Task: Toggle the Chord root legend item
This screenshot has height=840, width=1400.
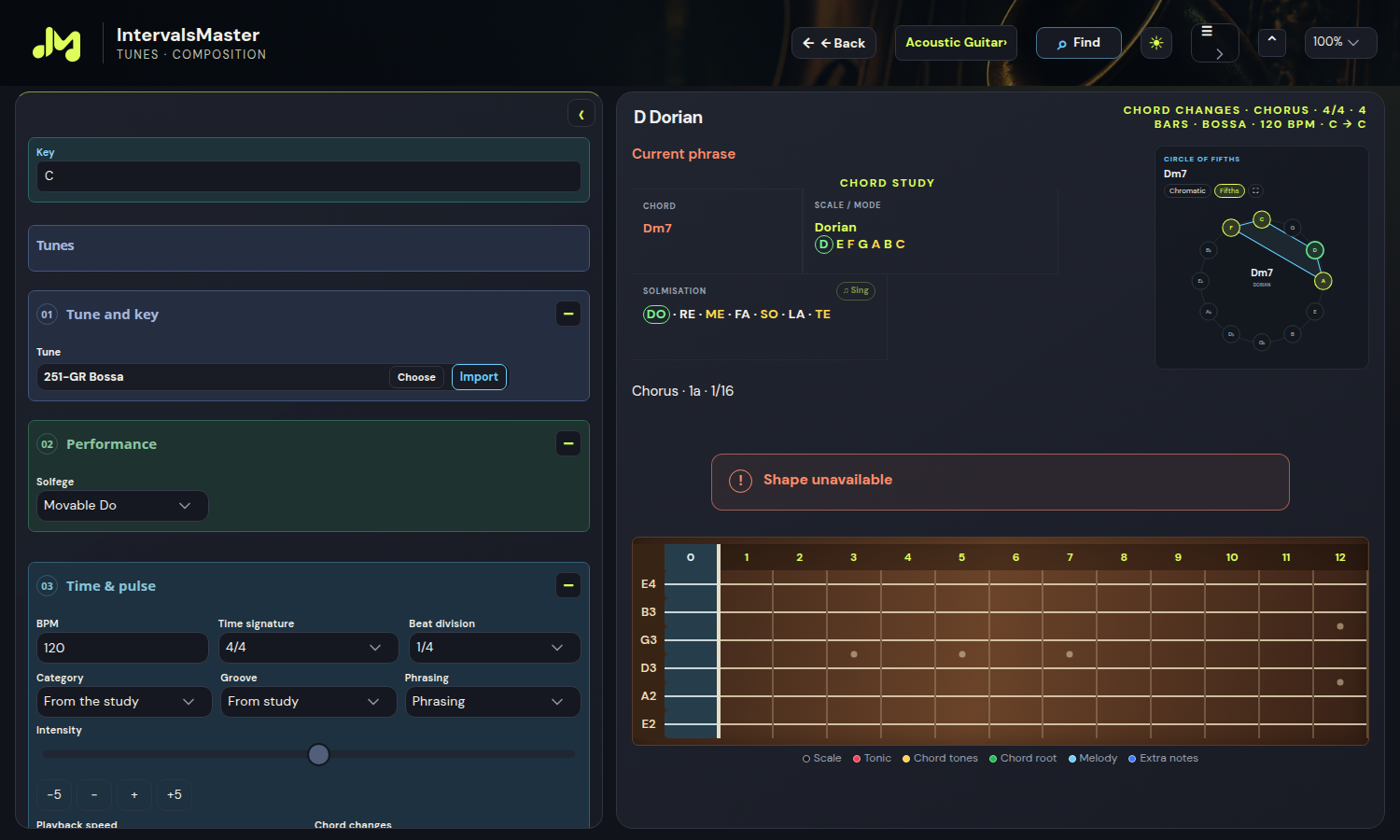Action: click(x=1023, y=759)
